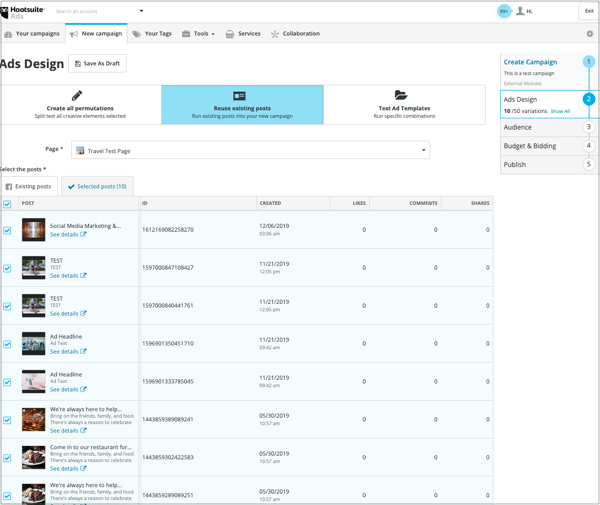Viewport: 600px width, 505px height.
Task: Click thumbnail of Social Media Marketing post
Action: [x=33, y=230]
